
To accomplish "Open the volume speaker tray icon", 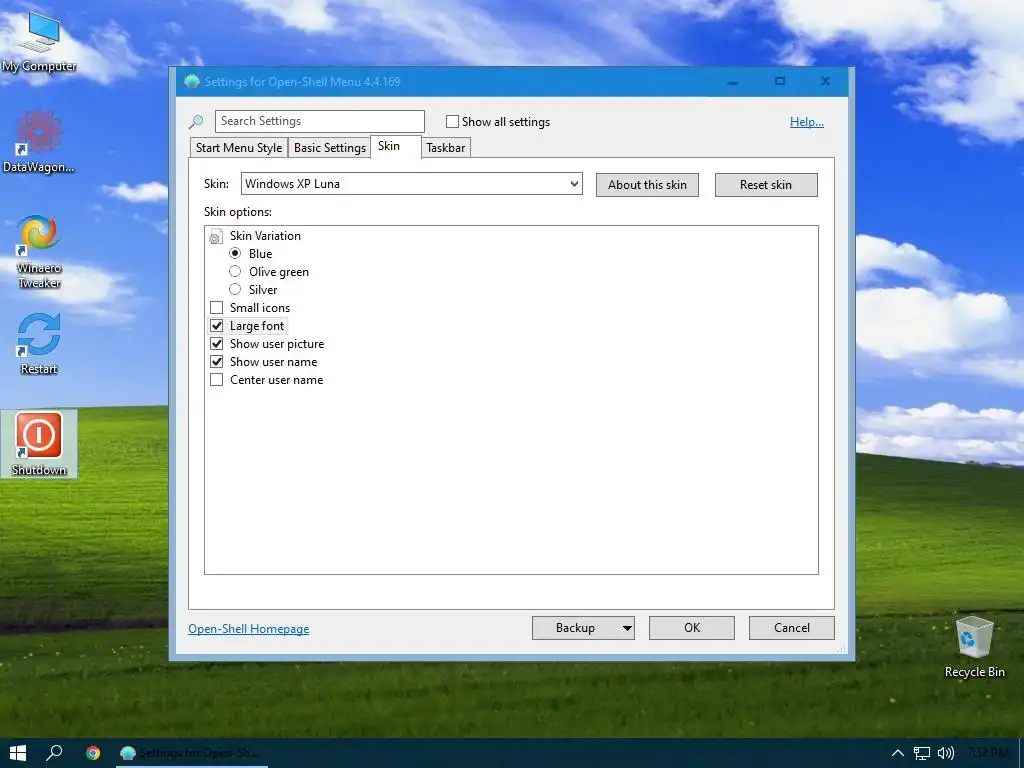I will [x=946, y=754].
